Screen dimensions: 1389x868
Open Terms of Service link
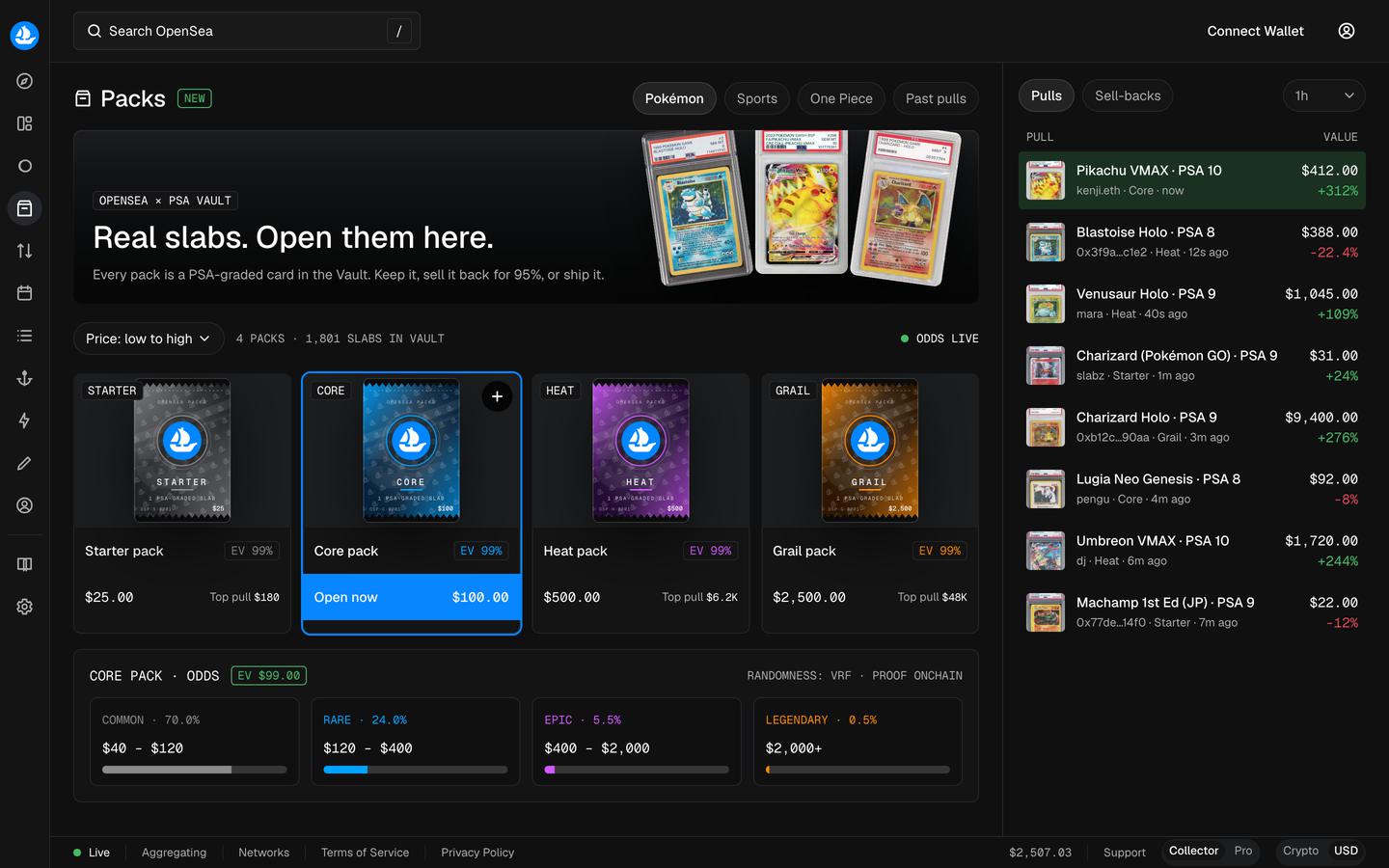365,853
